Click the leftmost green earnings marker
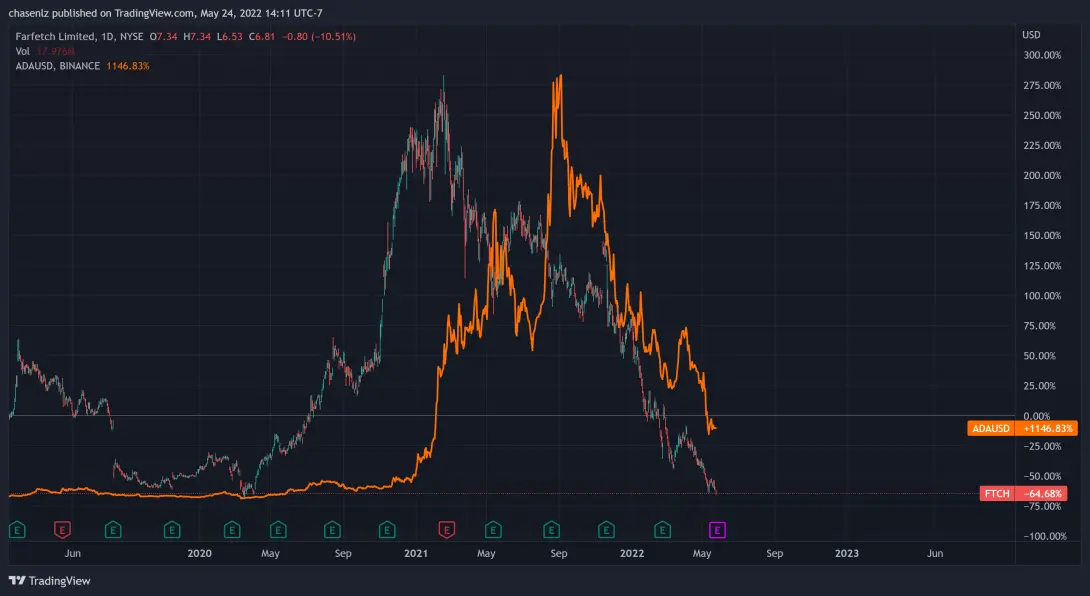Viewport: 1090px width, 596px height. click(x=17, y=531)
